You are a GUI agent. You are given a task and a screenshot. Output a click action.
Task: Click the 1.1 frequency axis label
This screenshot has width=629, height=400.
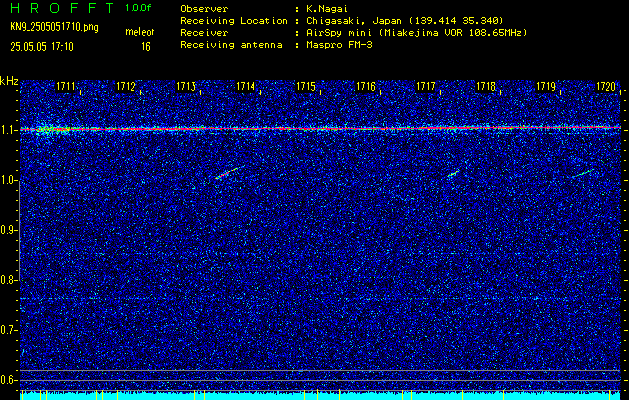click(9, 130)
